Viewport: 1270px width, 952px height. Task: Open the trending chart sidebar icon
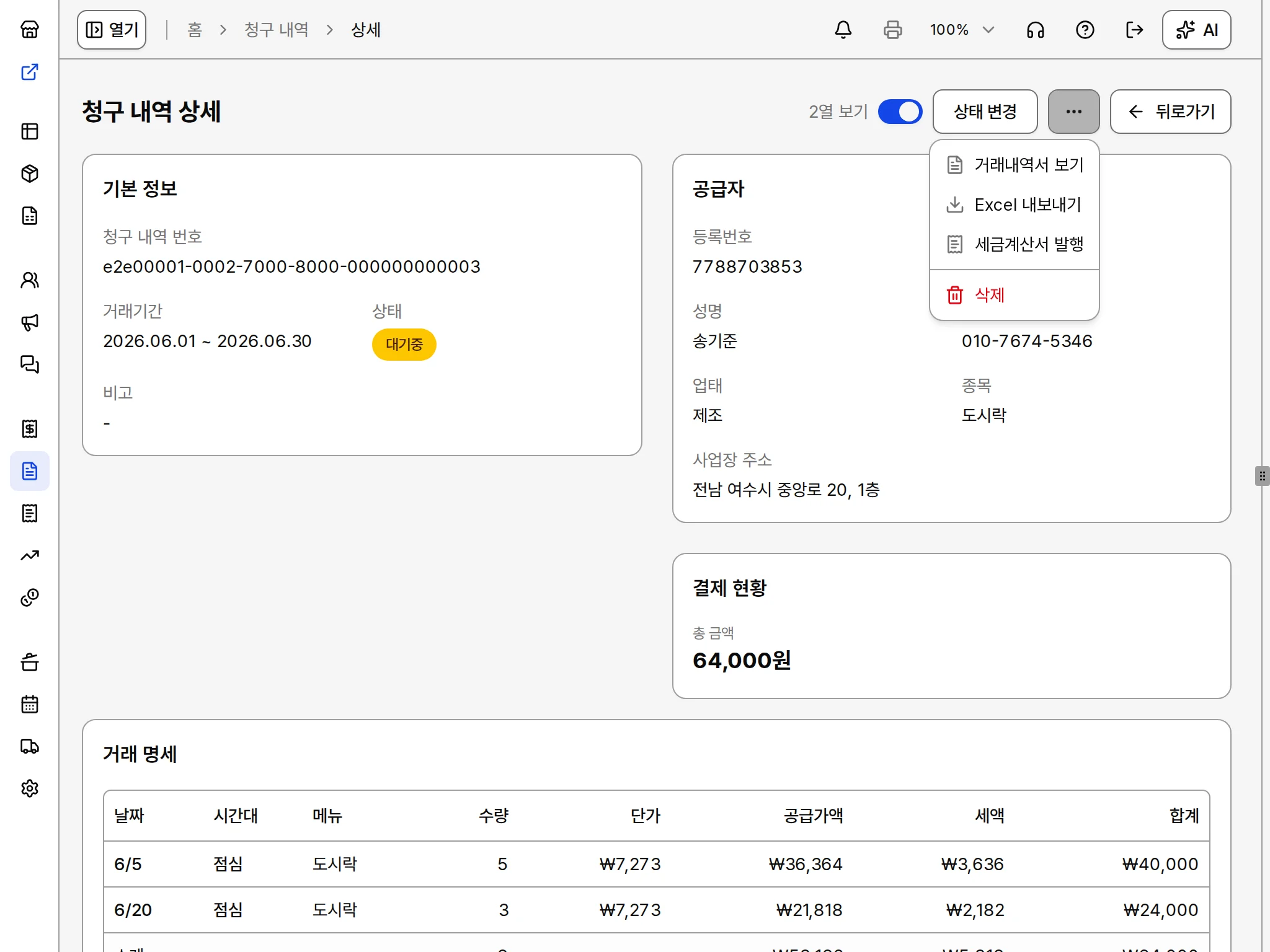click(x=30, y=555)
